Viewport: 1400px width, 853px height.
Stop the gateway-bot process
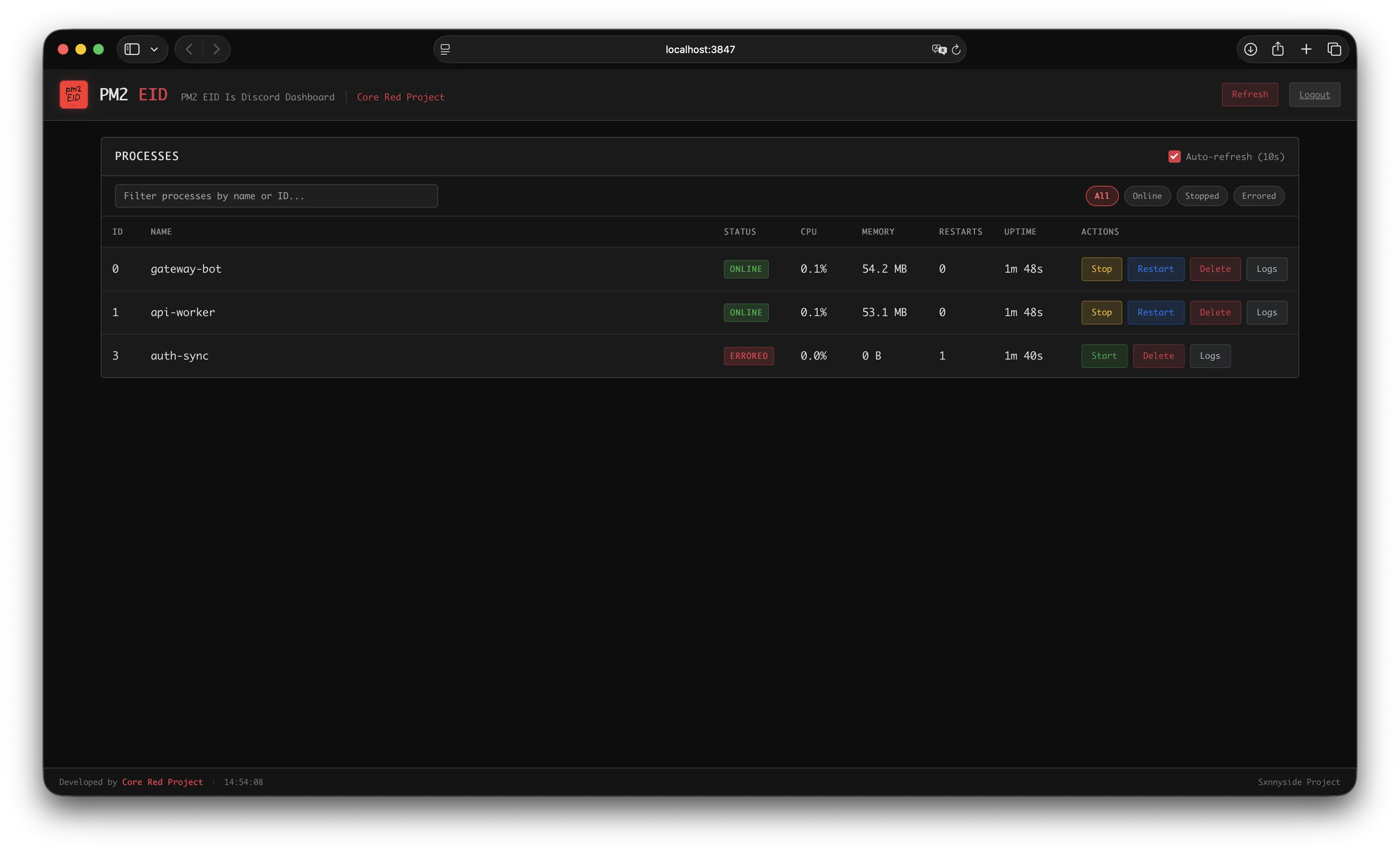point(1101,269)
